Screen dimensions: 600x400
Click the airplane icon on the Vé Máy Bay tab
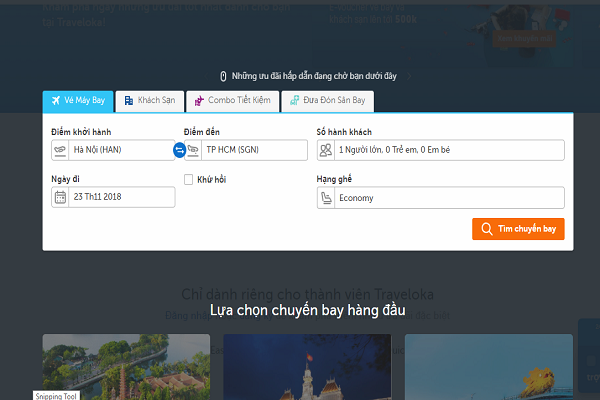point(56,100)
